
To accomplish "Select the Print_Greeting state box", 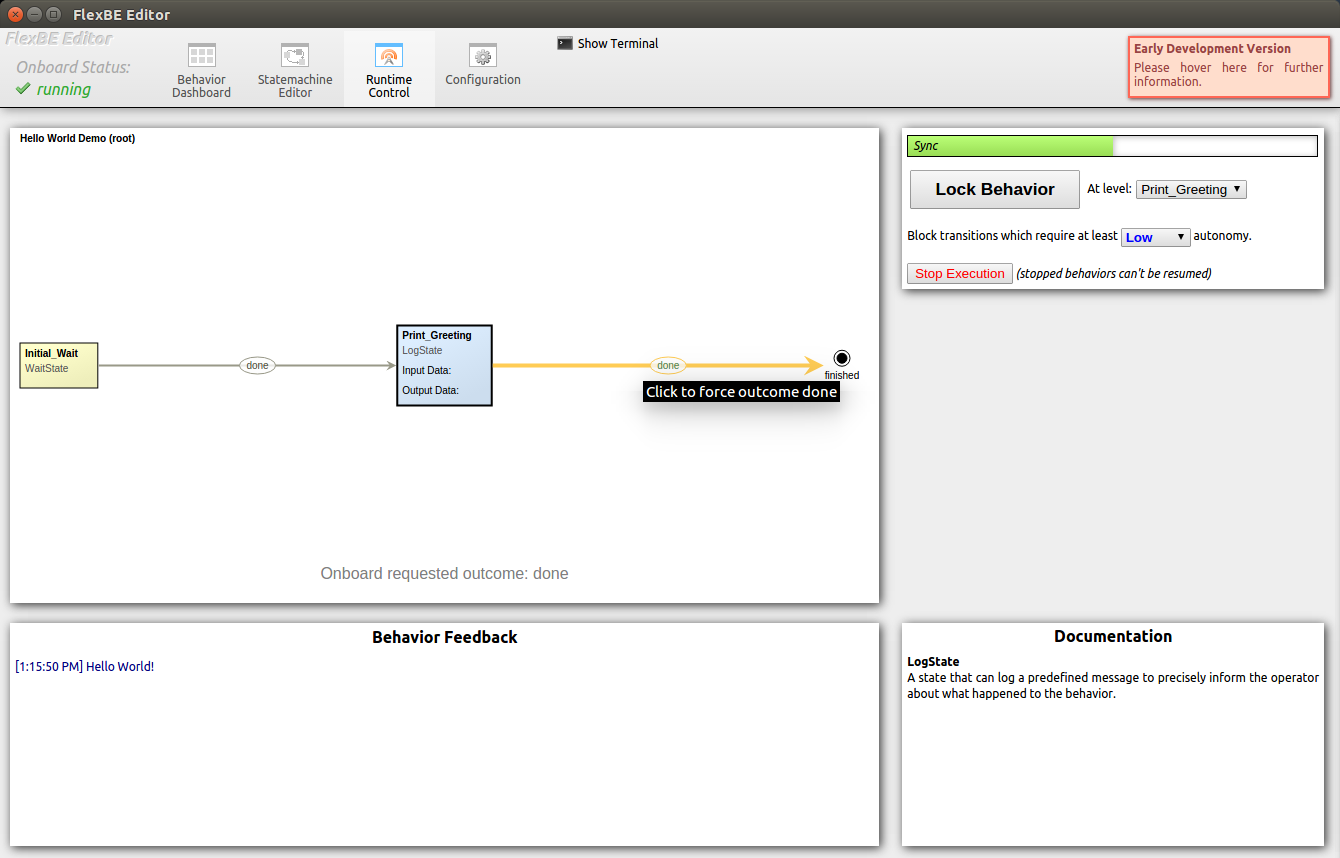I will coord(444,365).
